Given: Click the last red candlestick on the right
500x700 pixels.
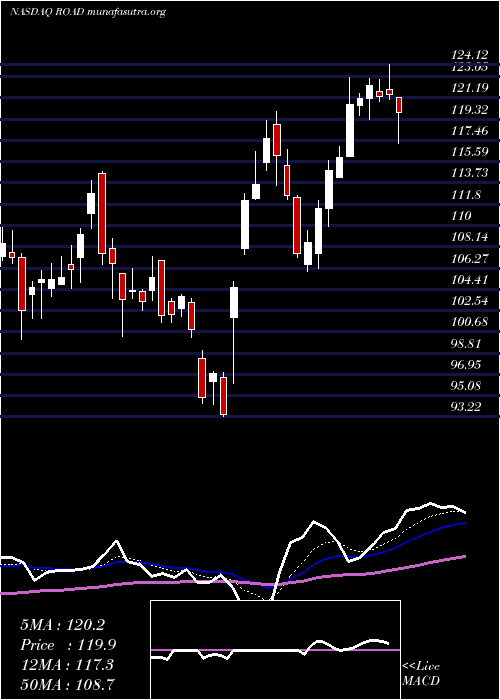Looking at the screenshot, I should point(400,105).
